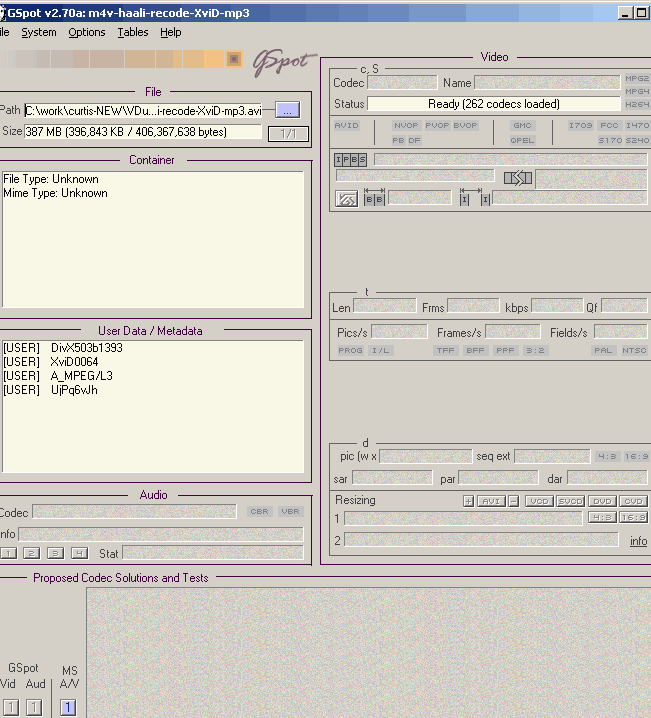Click the Resizing row 1 field
The width and height of the screenshot is (651, 718).
click(463, 519)
